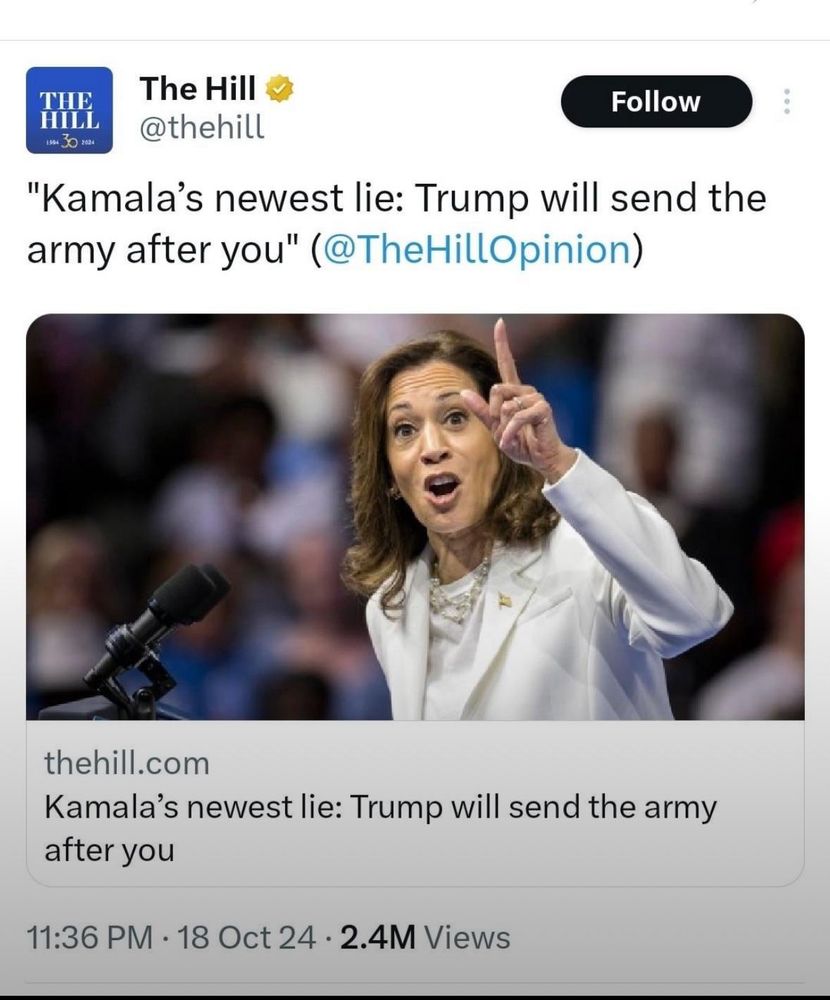Click The Hill display name
The height and width of the screenshot is (1000, 830).
[x=195, y=88]
